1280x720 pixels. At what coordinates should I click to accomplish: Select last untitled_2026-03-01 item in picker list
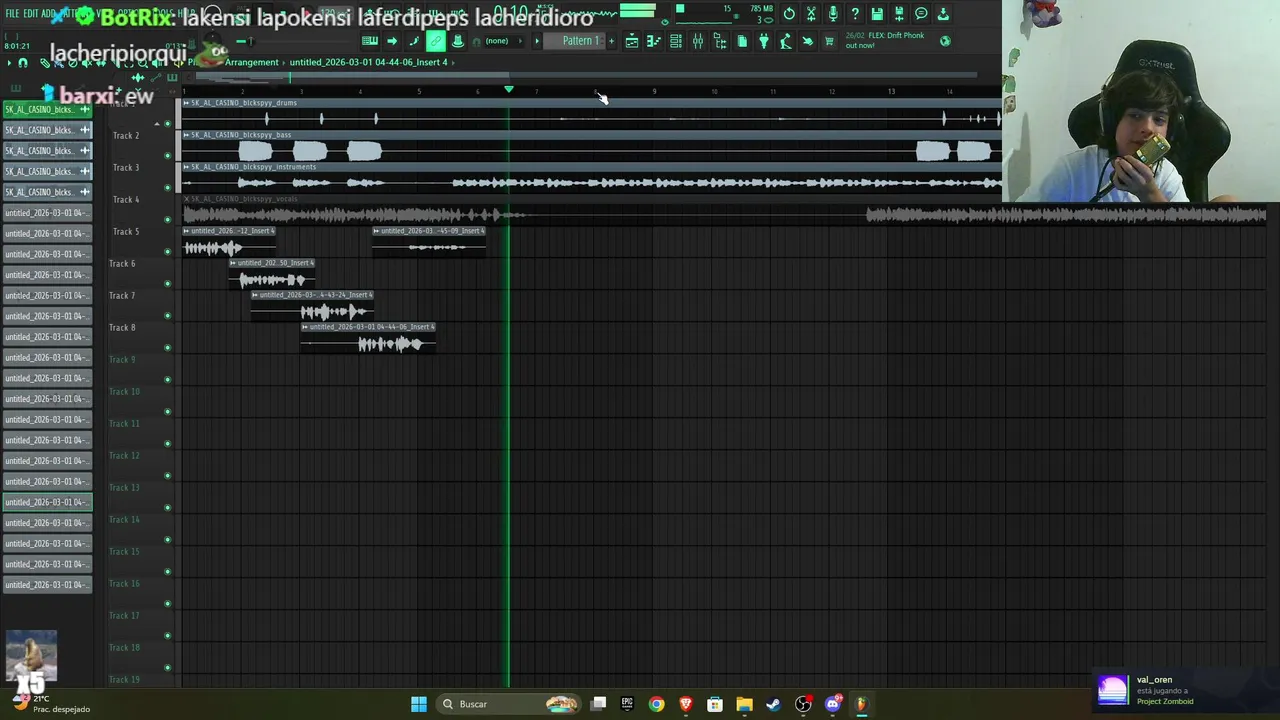(47, 585)
